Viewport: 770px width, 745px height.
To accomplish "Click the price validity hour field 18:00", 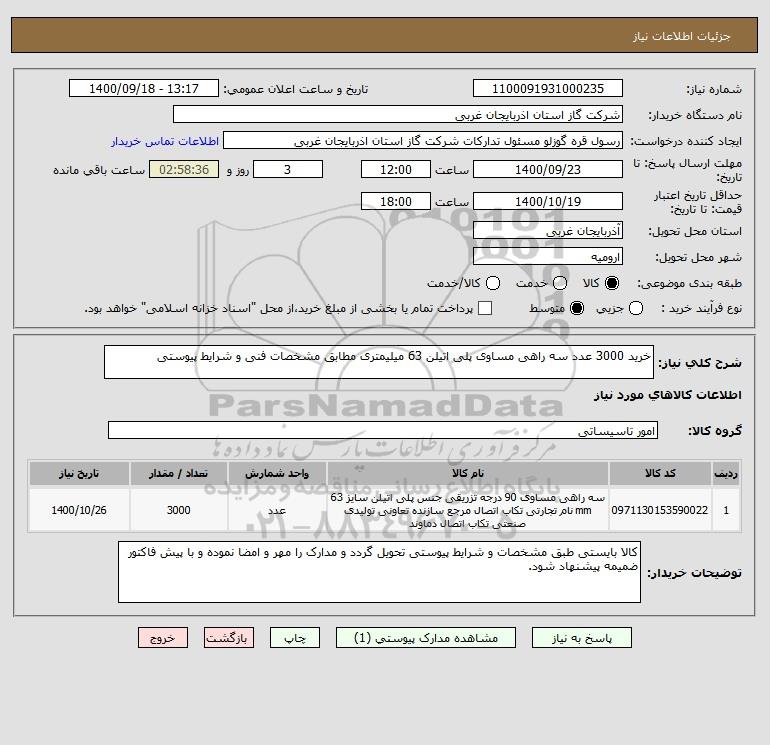I will pyautogui.click(x=396, y=201).
